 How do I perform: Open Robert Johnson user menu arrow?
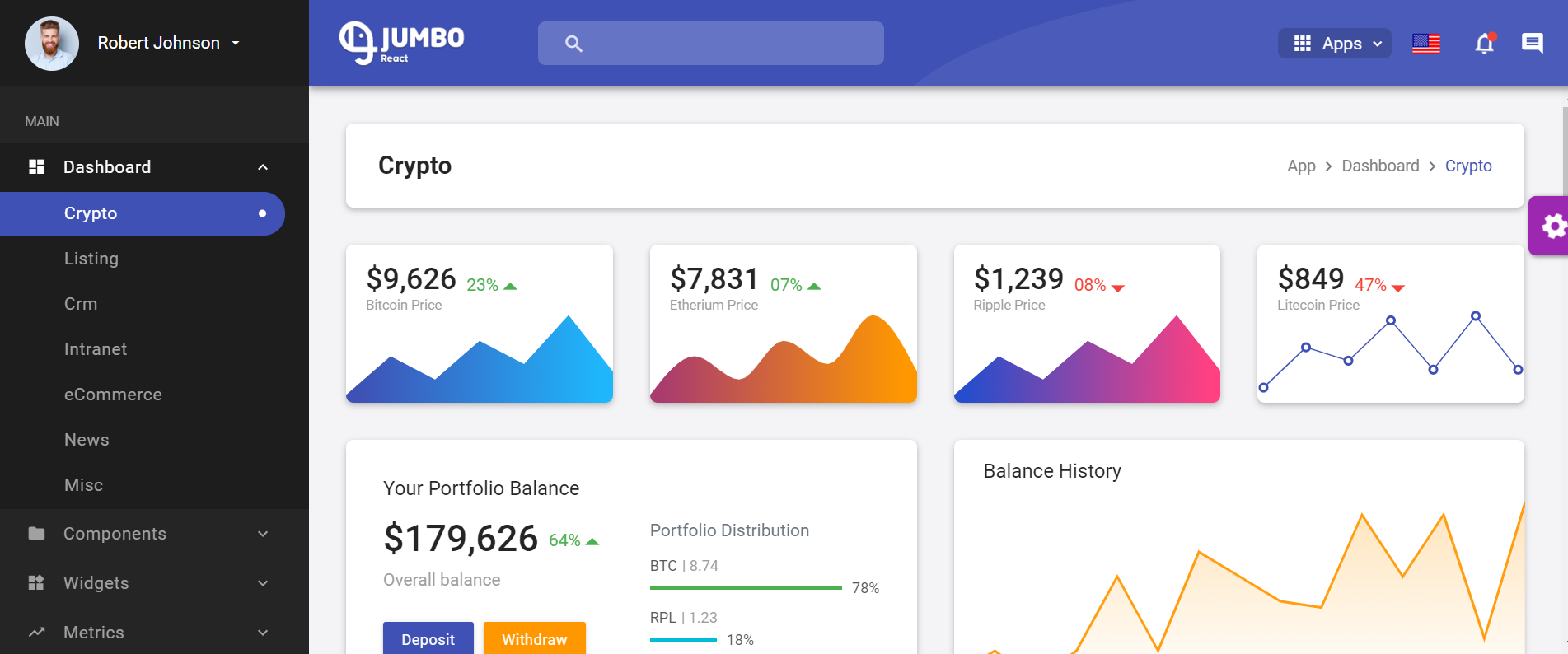pos(236,43)
